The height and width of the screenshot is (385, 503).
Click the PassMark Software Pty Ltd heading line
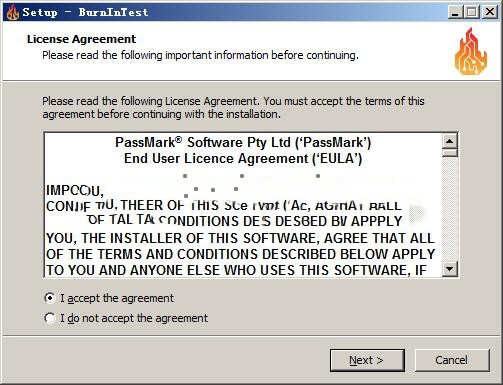point(243,143)
